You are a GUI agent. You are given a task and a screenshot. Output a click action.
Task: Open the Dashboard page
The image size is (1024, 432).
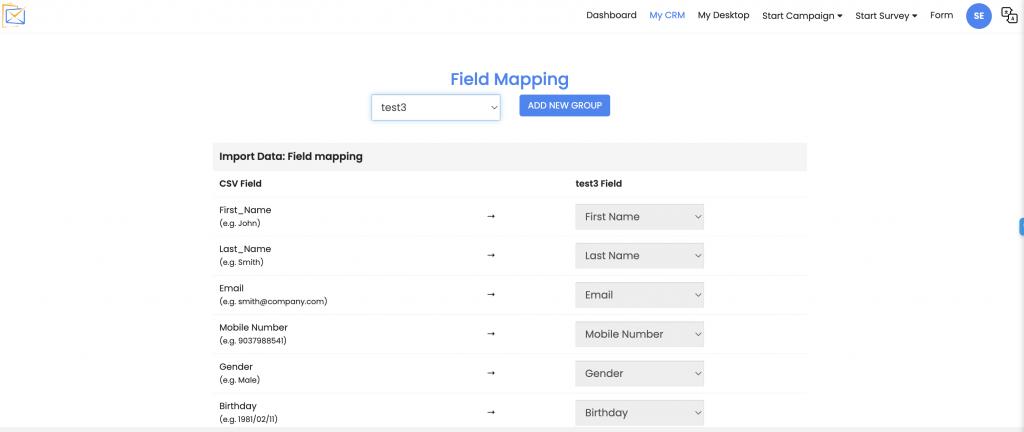611,15
